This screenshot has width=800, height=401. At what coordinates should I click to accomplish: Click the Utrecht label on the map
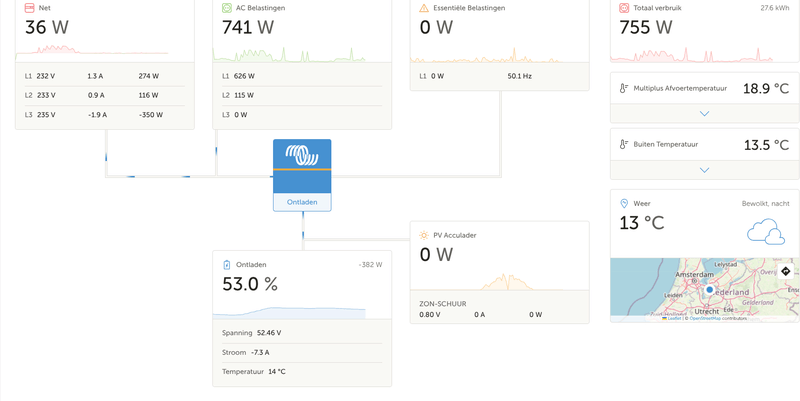tap(707, 311)
